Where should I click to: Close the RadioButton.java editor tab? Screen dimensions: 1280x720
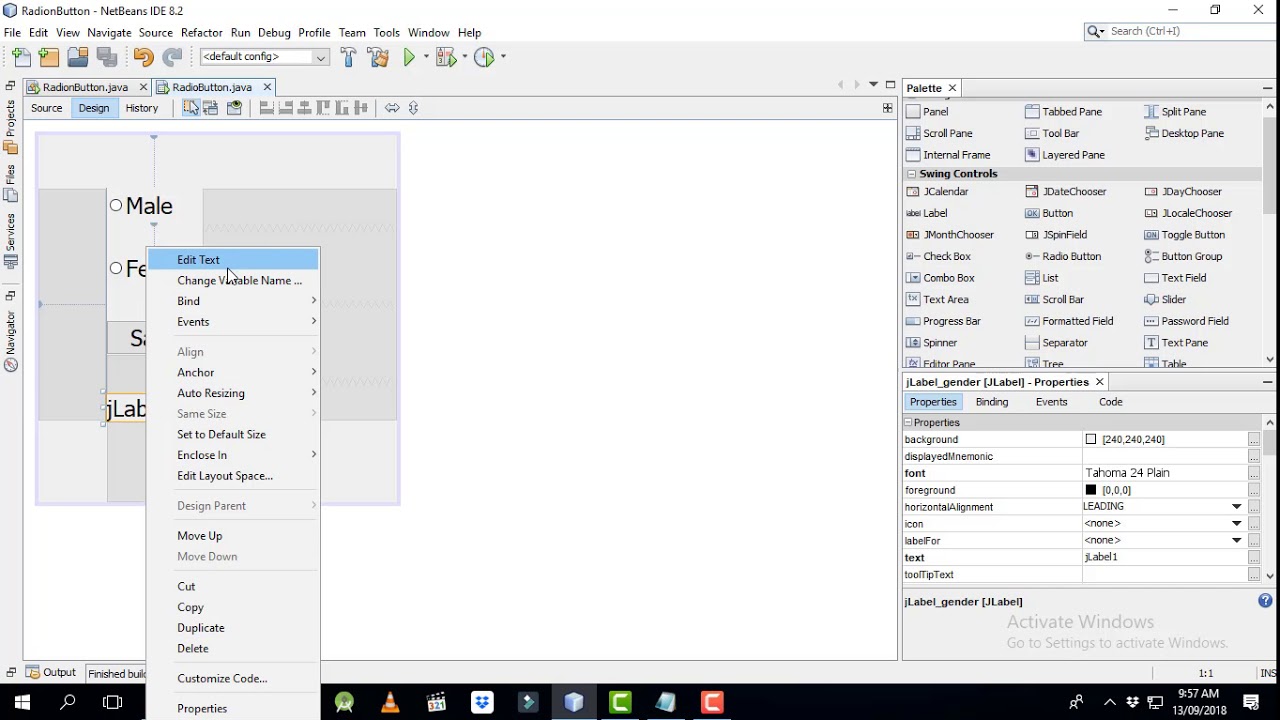coord(267,87)
